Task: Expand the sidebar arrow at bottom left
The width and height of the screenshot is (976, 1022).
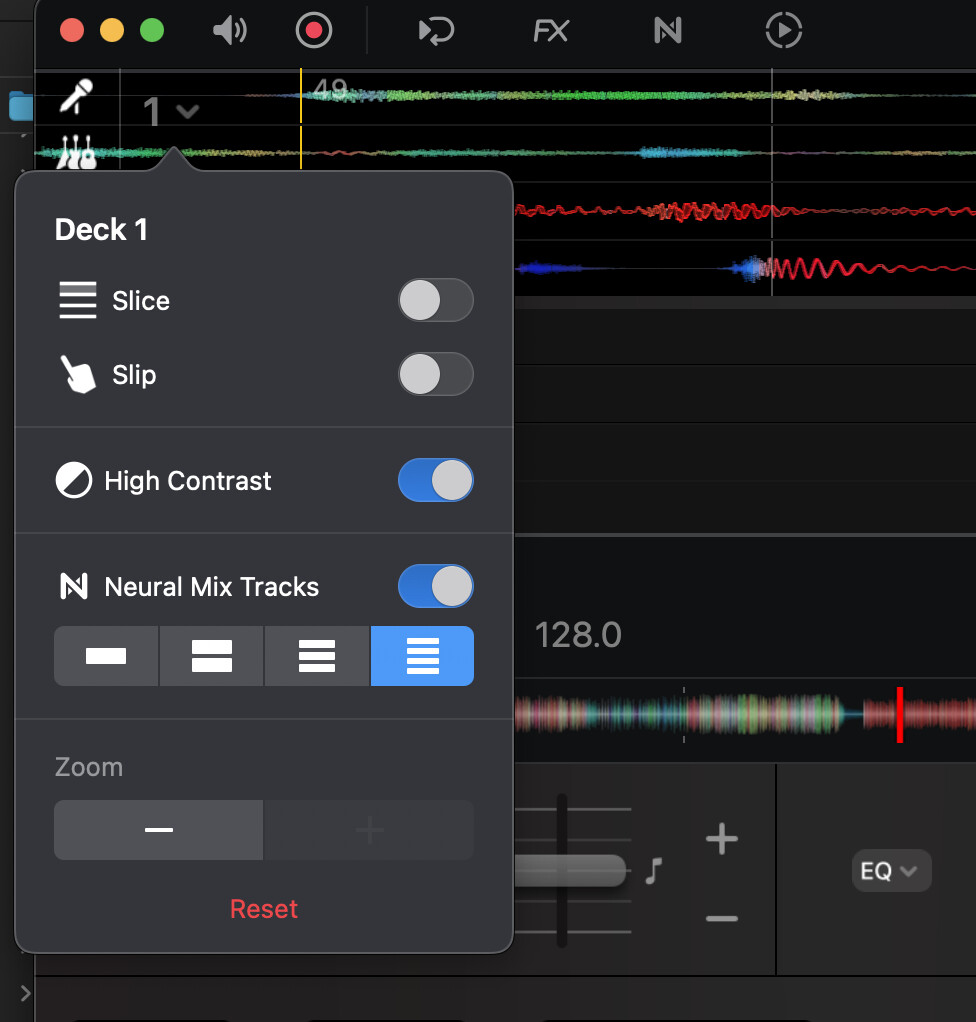Action: click(x=25, y=993)
